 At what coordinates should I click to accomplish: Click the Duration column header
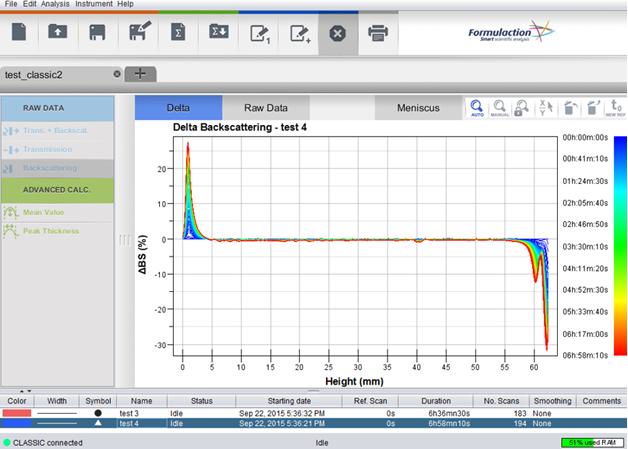point(436,401)
